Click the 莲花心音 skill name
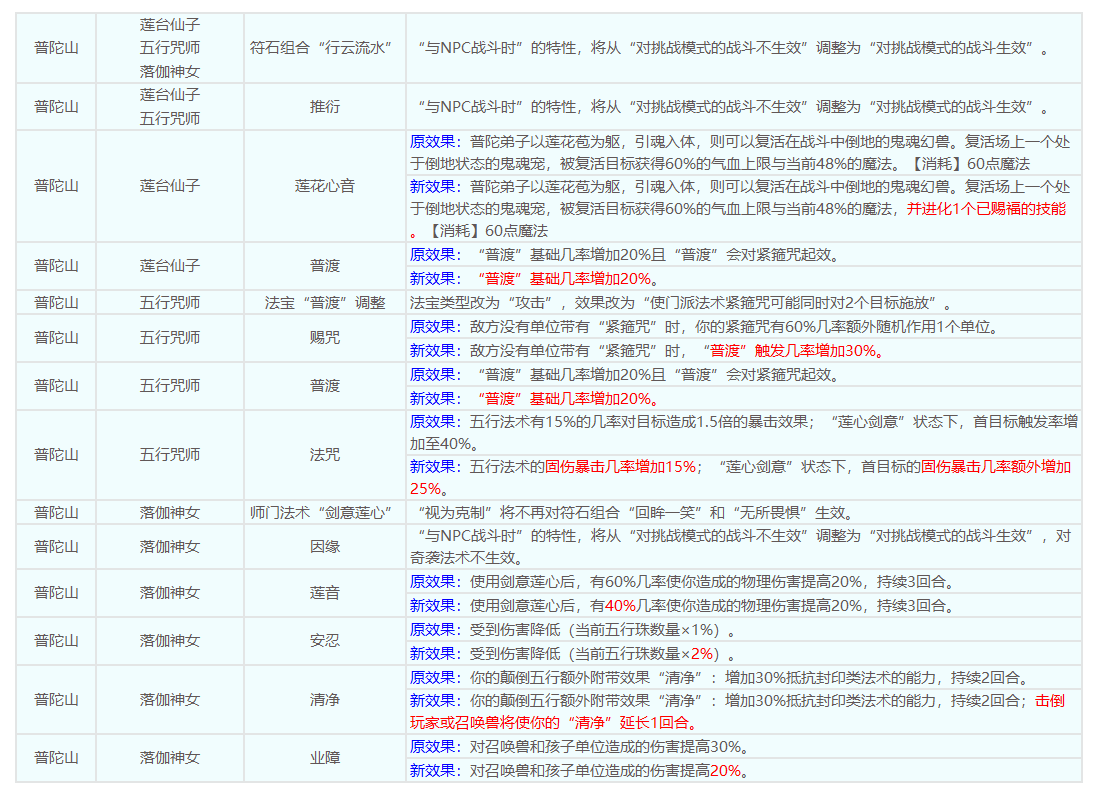This screenshot has width=1099, height=796. pyautogui.click(x=325, y=186)
